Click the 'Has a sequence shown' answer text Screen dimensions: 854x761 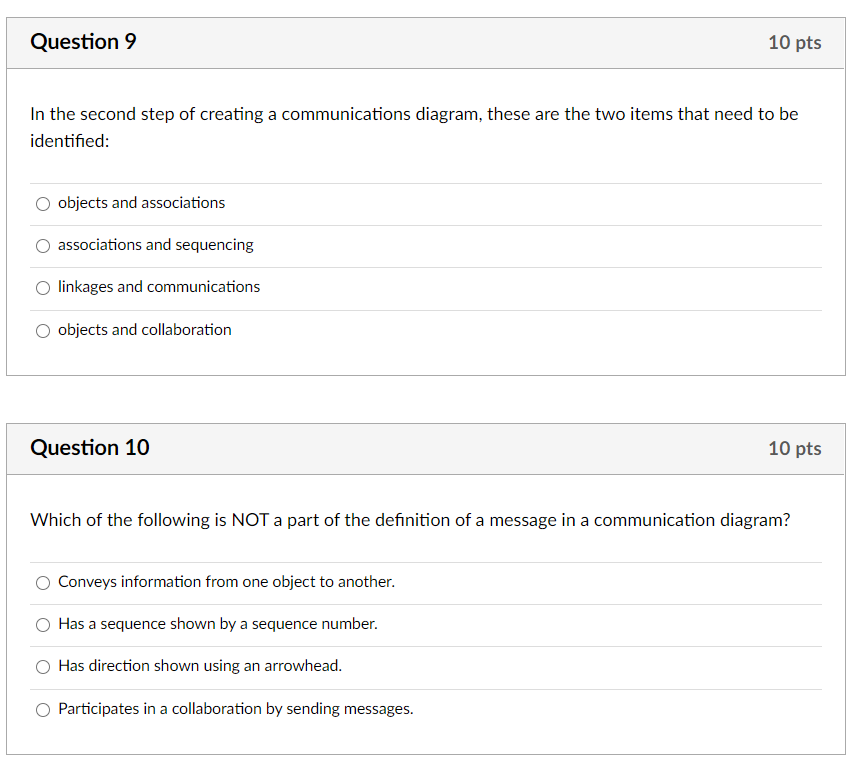(218, 624)
